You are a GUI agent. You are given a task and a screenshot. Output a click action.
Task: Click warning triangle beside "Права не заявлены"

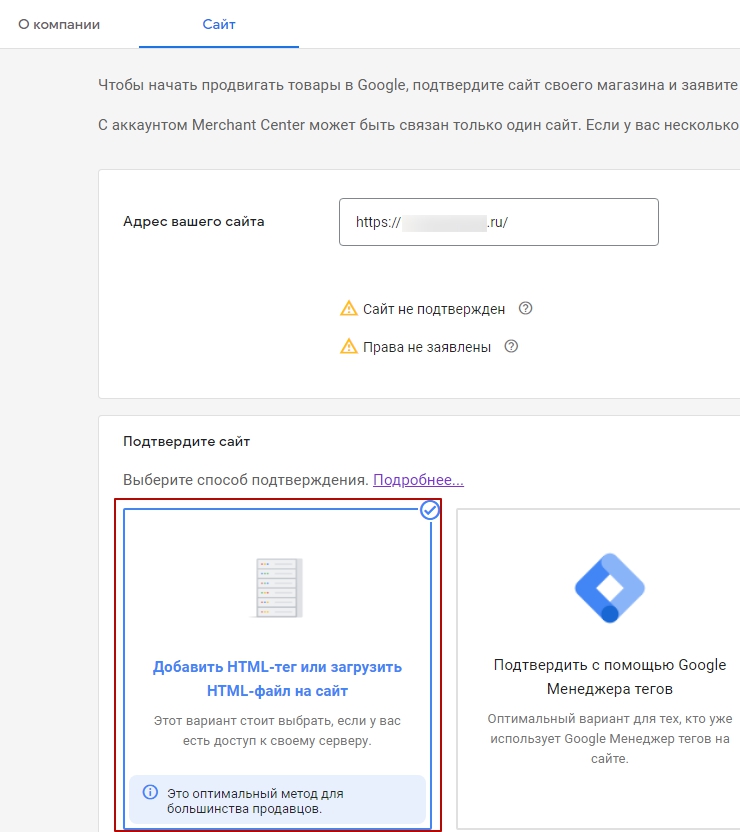pyautogui.click(x=349, y=347)
